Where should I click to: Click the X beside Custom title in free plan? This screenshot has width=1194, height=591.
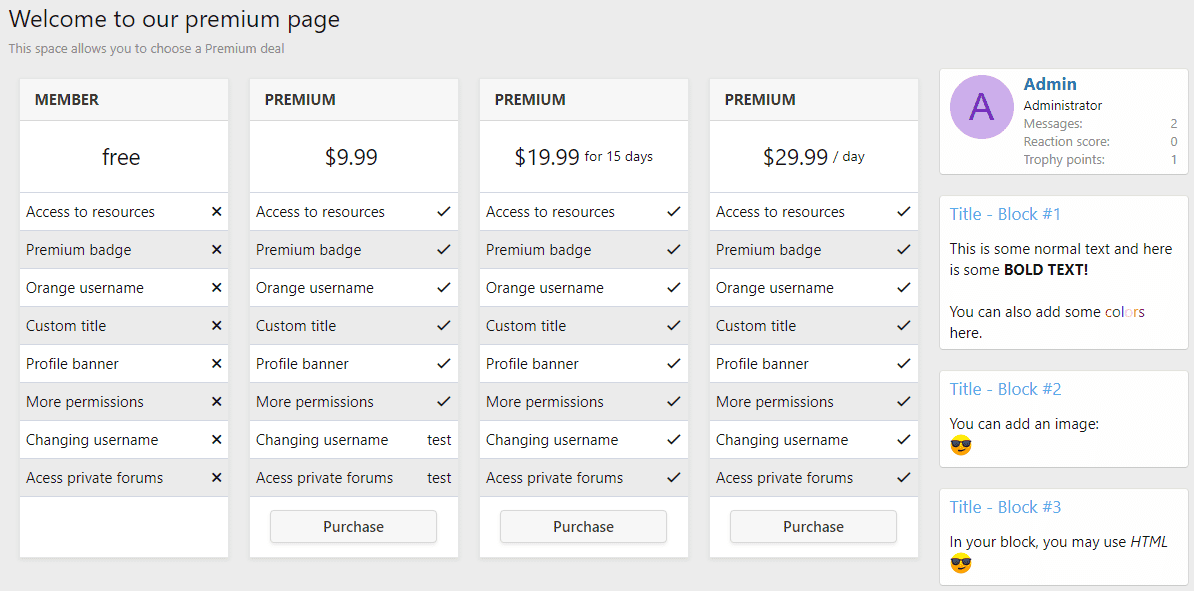[216, 325]
